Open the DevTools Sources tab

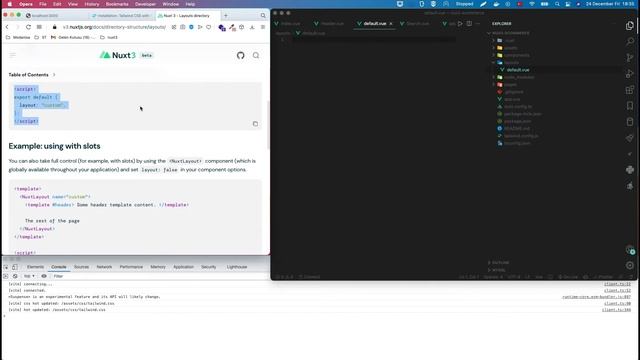click(x=81, y=267)
